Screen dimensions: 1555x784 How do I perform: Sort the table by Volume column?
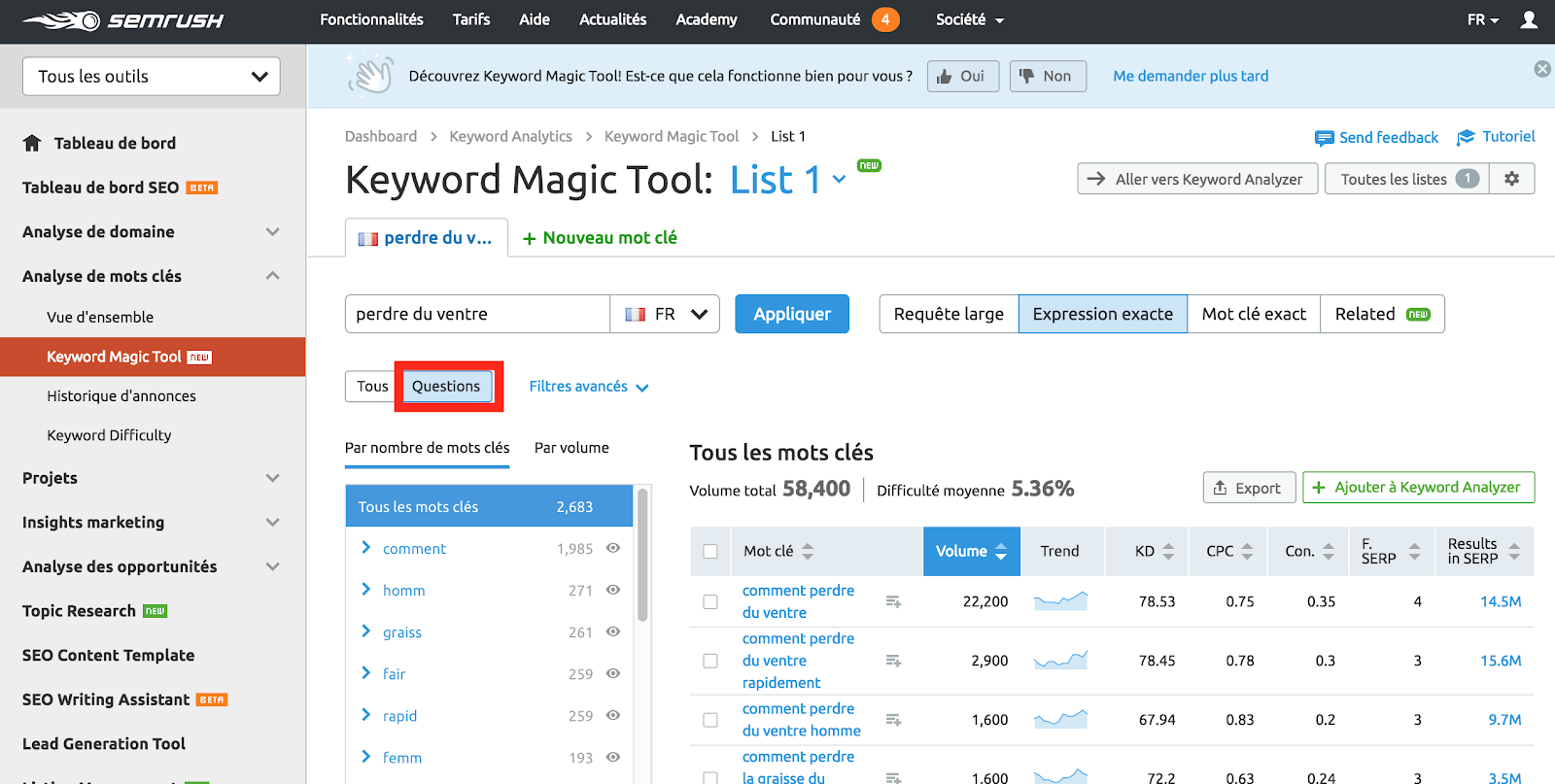coord(972,551)
